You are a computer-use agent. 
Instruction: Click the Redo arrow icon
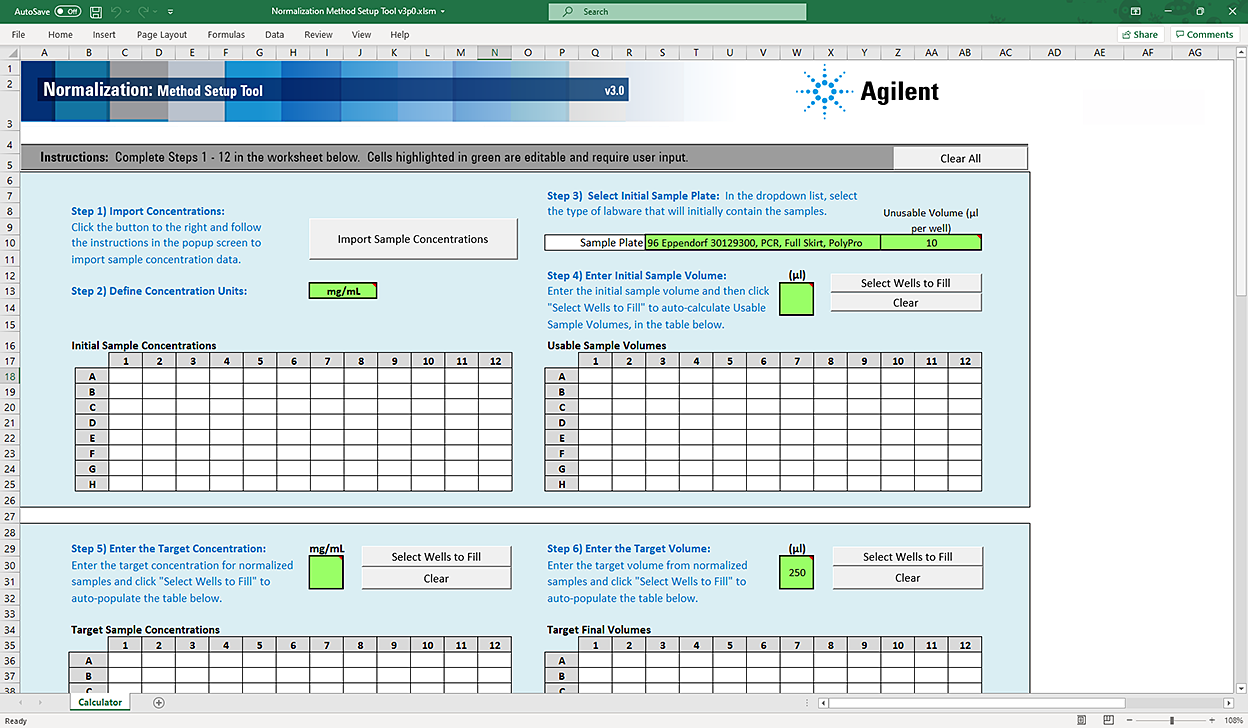tap(143, 11)
